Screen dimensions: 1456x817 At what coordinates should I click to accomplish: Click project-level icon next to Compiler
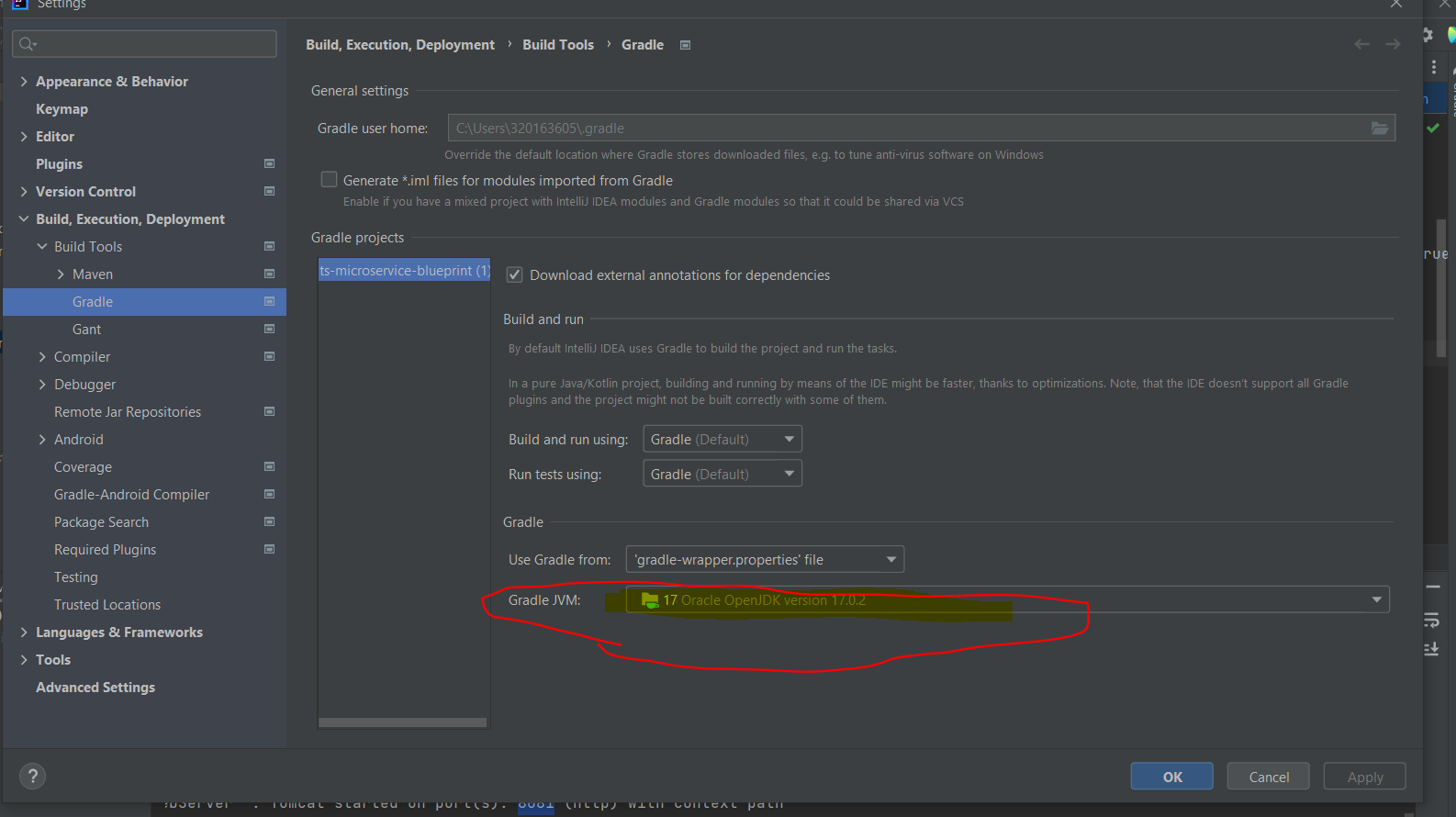click(270, 357)
